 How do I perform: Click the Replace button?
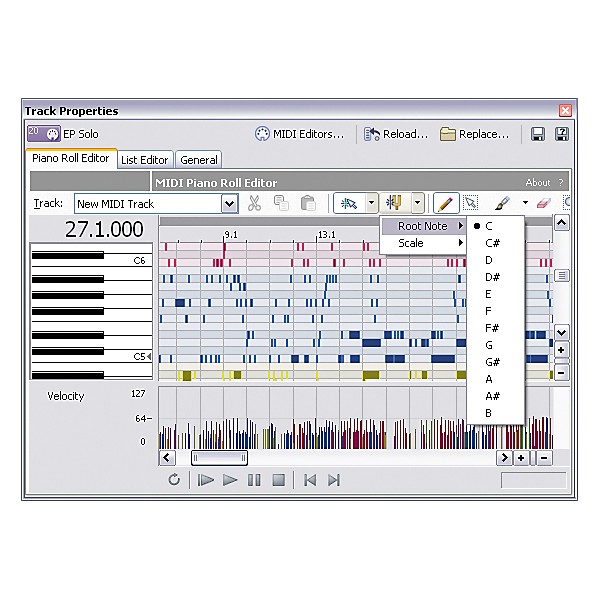(x=474, y=134)
